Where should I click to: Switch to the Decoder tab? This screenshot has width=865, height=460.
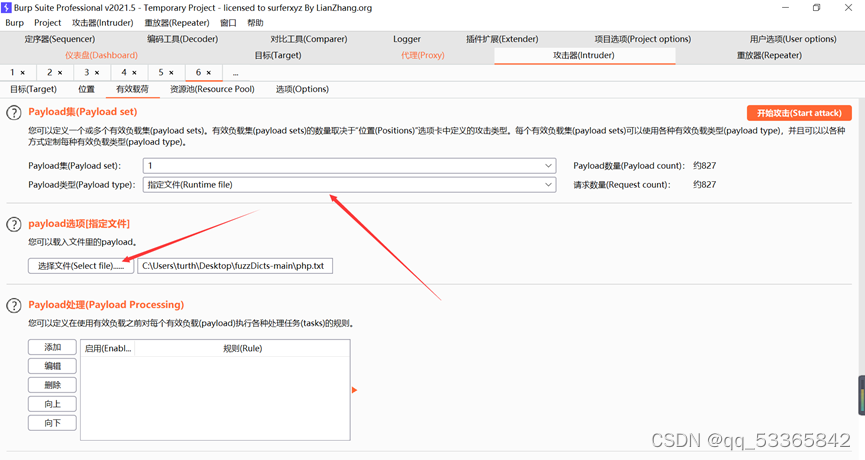coord(183,39)
